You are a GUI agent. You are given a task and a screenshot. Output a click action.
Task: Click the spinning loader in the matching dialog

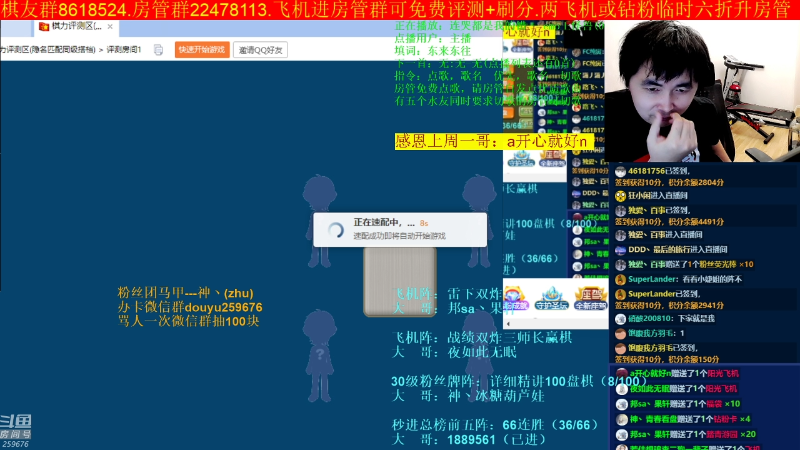pos(336,230)
